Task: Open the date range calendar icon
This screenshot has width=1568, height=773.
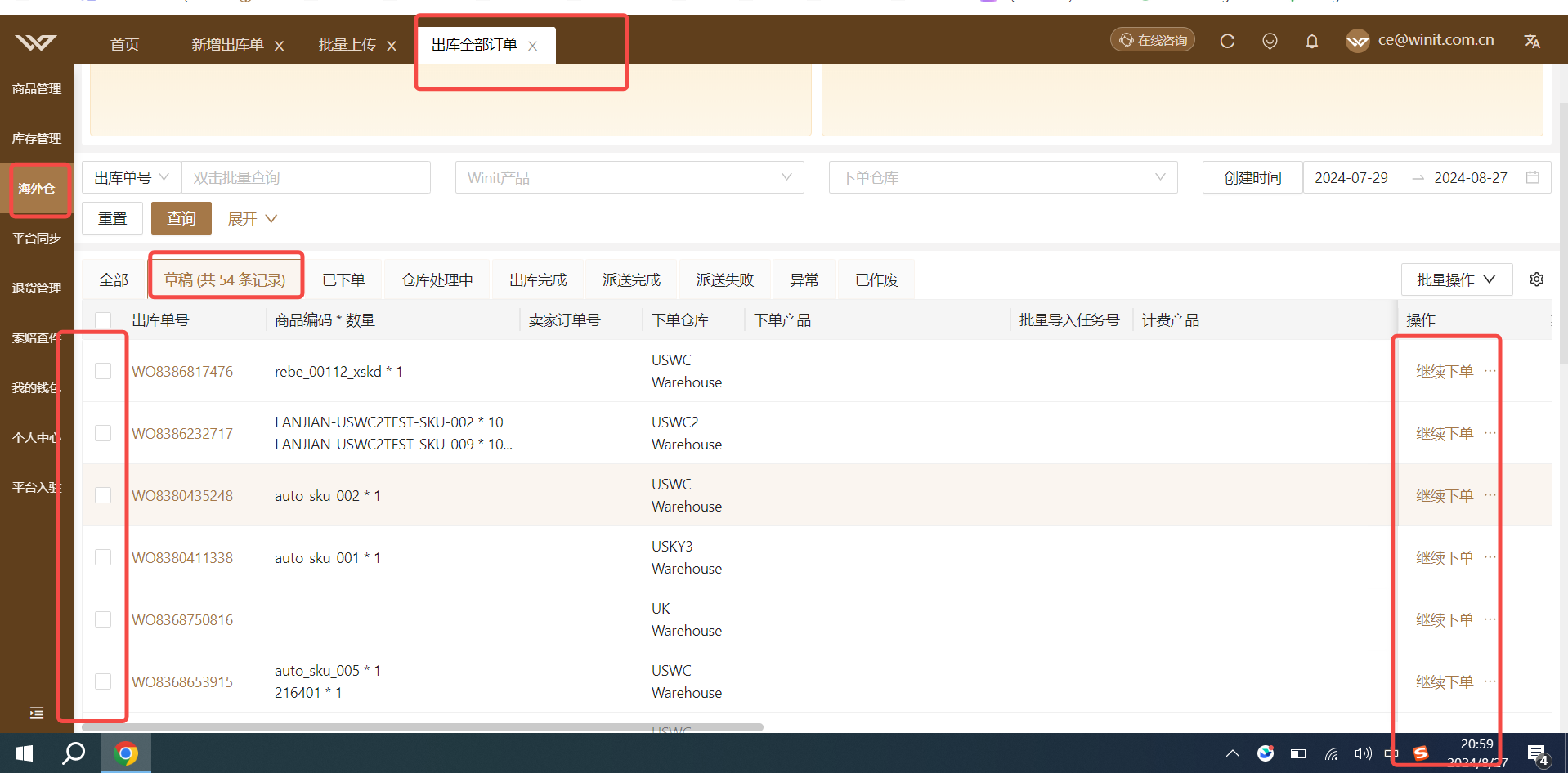Action: [1533, 177]
